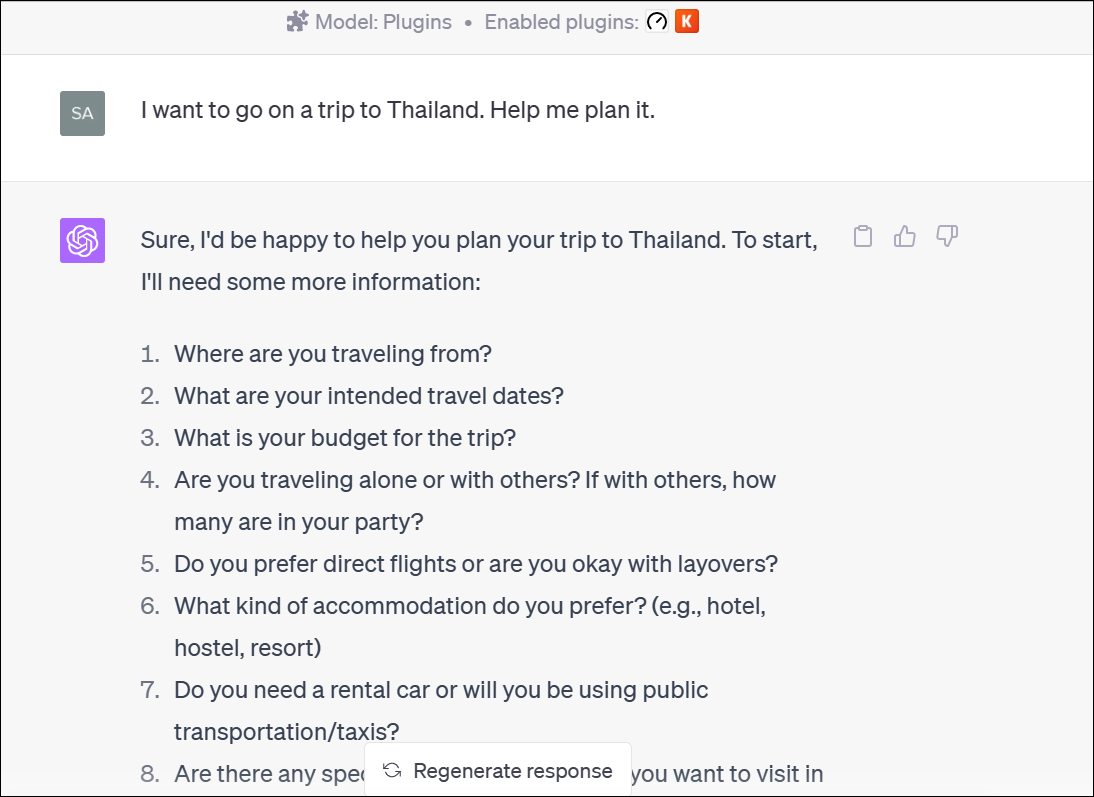Click the orange K plugin icon
The image size is (1094, 797).
click(x=687, y=22)
